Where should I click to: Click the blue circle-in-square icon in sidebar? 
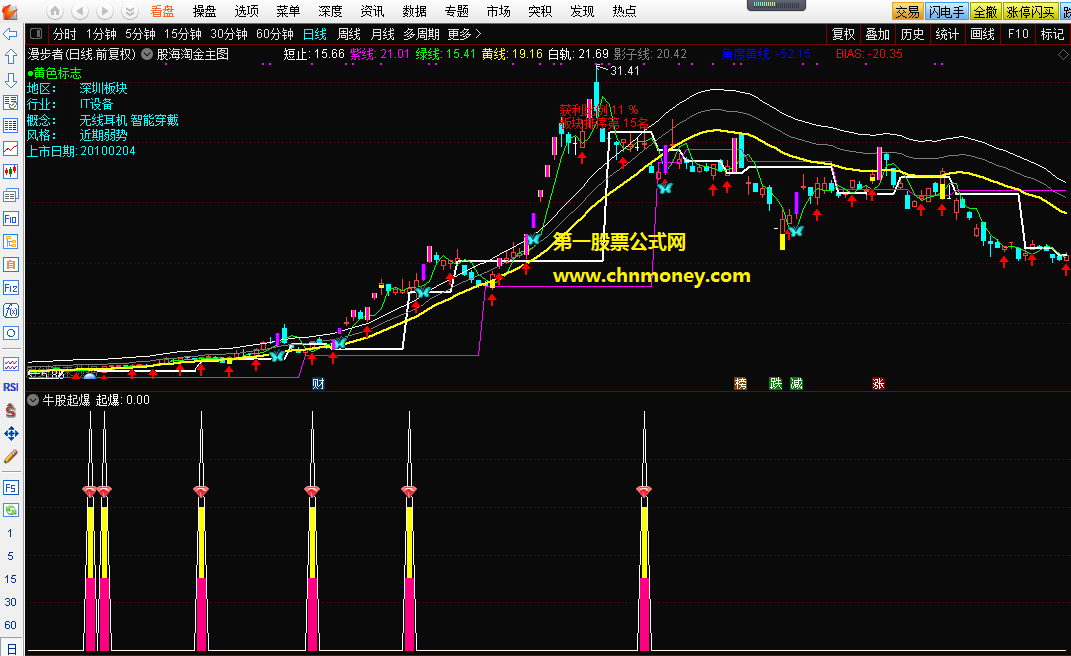[x=10, y=333]
